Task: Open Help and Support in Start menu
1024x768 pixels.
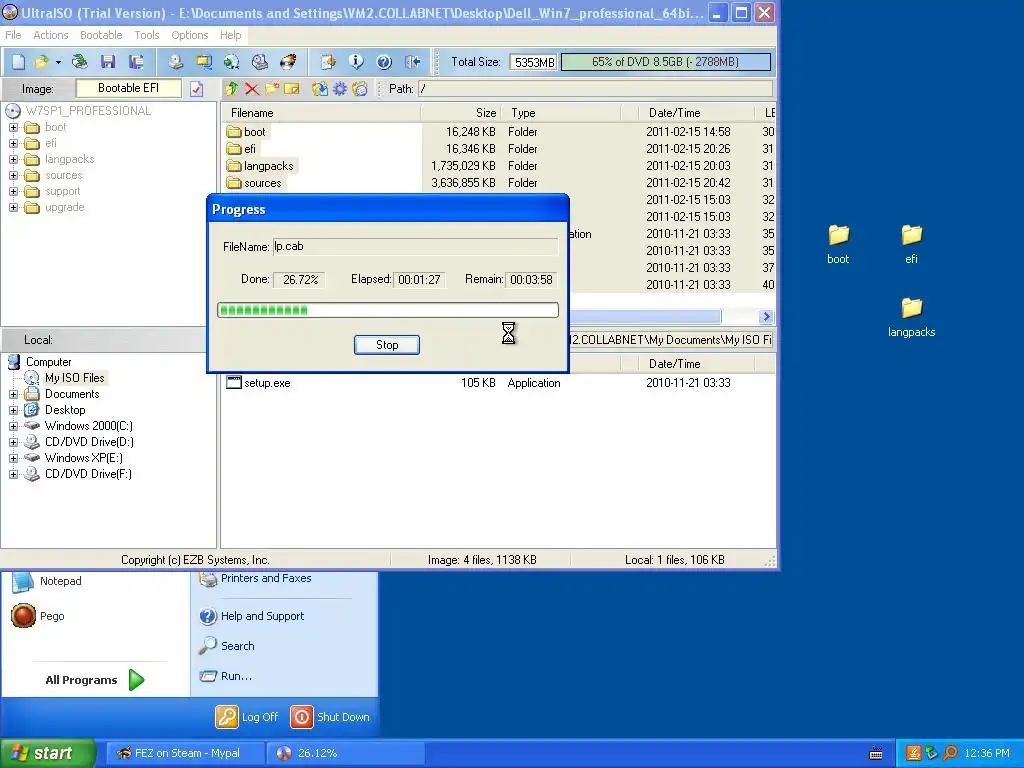Action: 251,616
